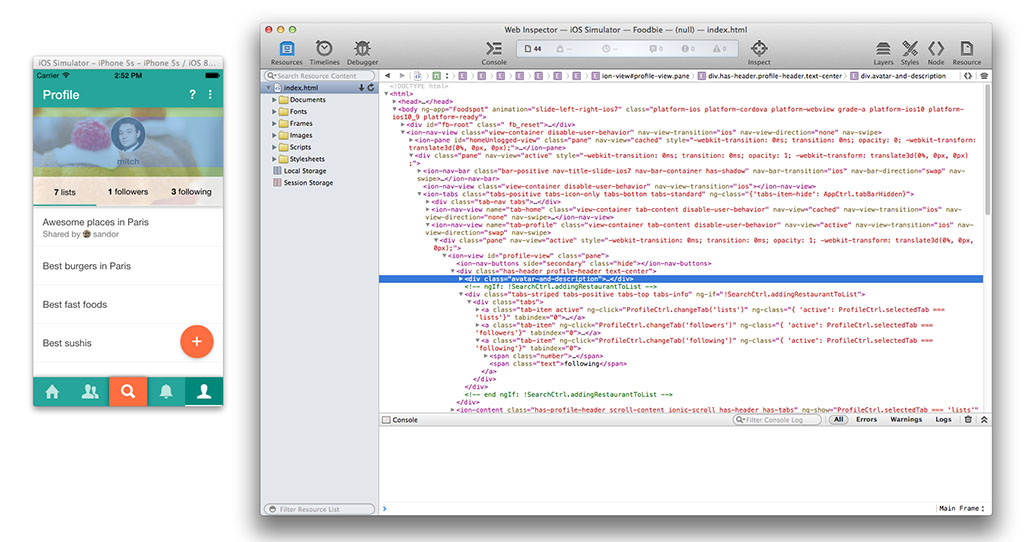The image size is (1024, 542).
Task: Click the Search Resource Content field
Action: (x=320, y=76)
